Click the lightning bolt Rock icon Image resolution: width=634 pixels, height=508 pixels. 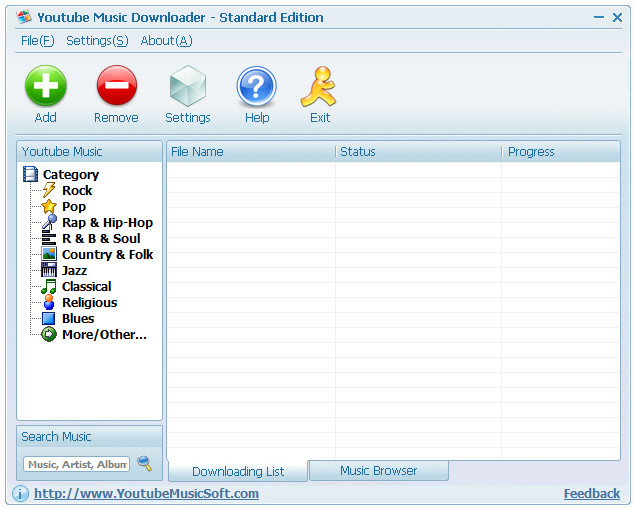pyautogui.click(x=49, y=190)
